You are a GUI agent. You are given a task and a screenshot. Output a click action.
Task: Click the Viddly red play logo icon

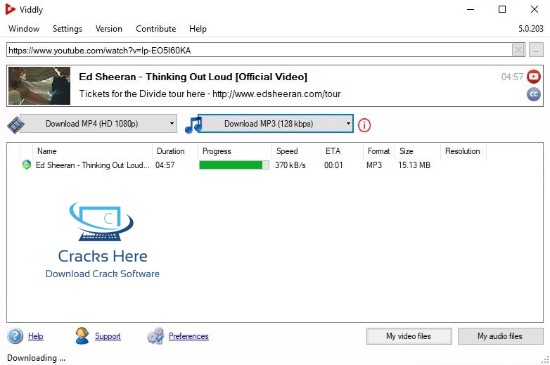pyautogui.click(x=10, y=9)
